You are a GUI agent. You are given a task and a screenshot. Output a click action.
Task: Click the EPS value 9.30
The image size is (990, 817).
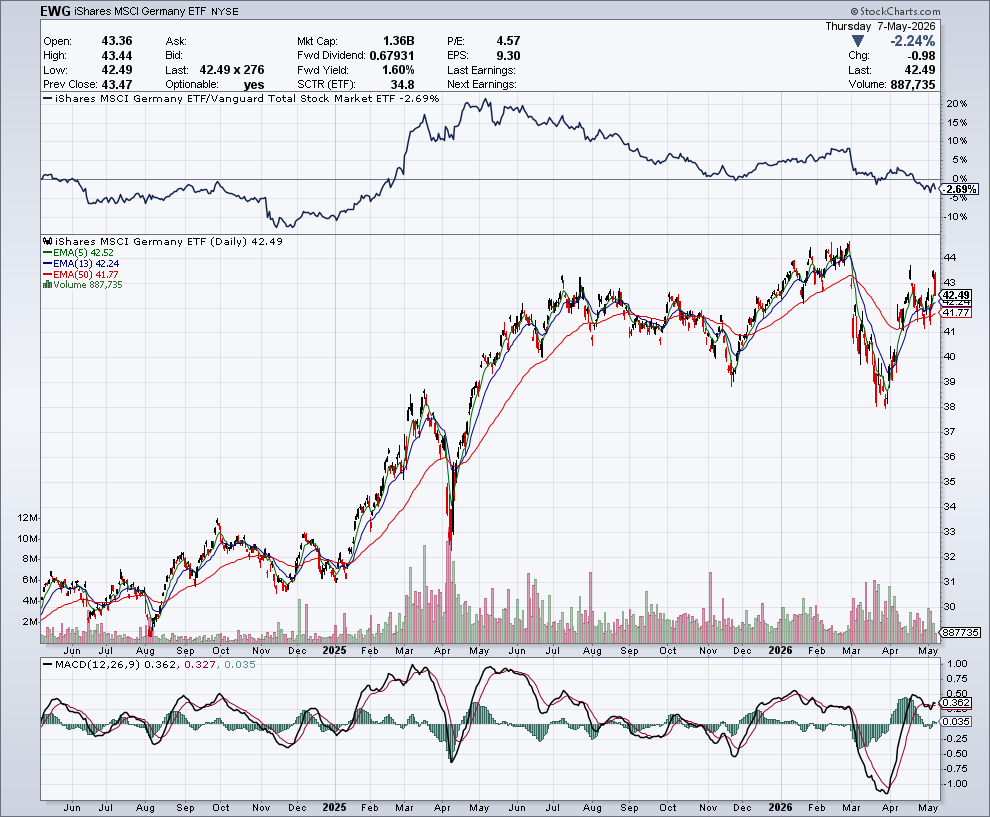[508, 56]
